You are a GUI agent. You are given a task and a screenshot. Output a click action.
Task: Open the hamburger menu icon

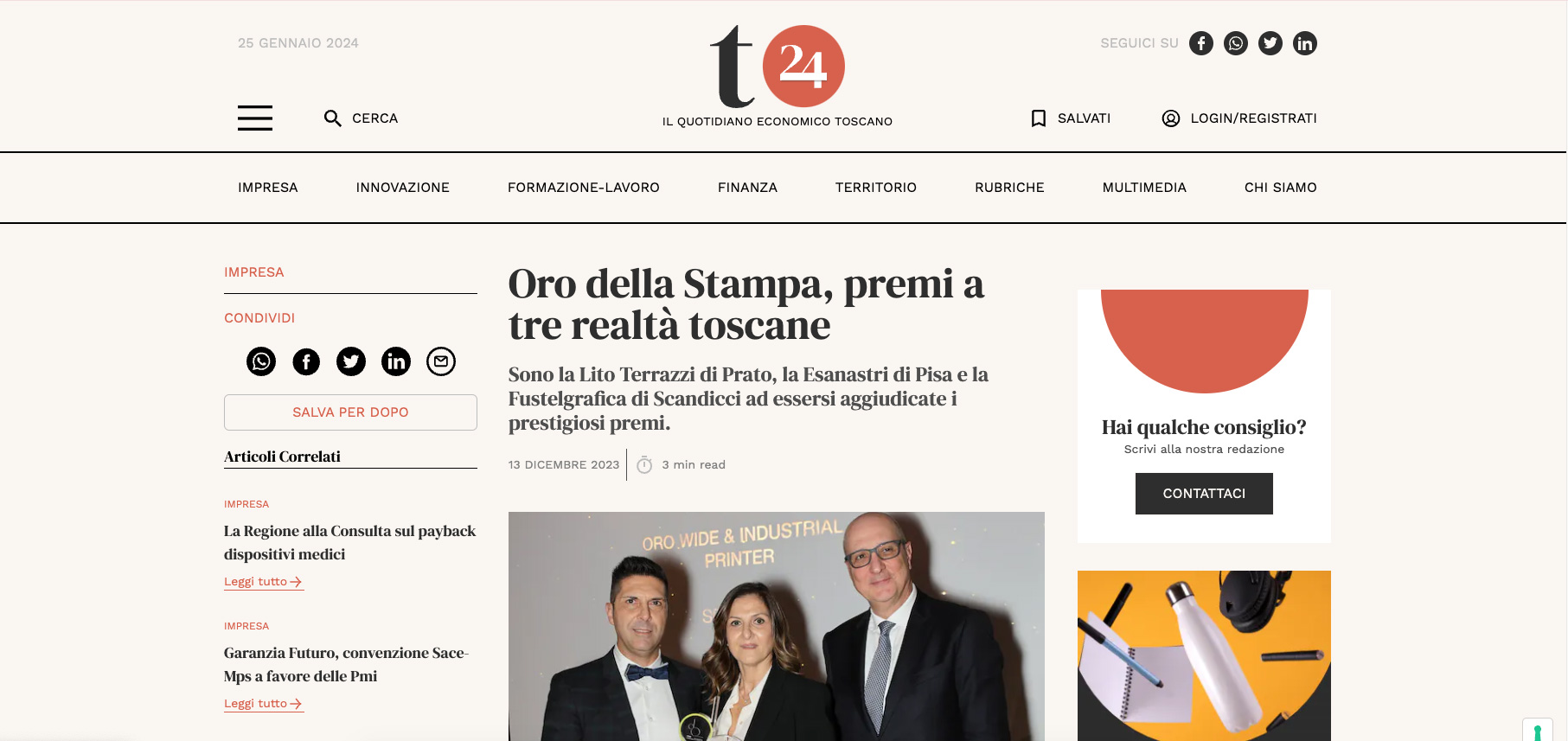pyautogui.click(x=255, y=118)
